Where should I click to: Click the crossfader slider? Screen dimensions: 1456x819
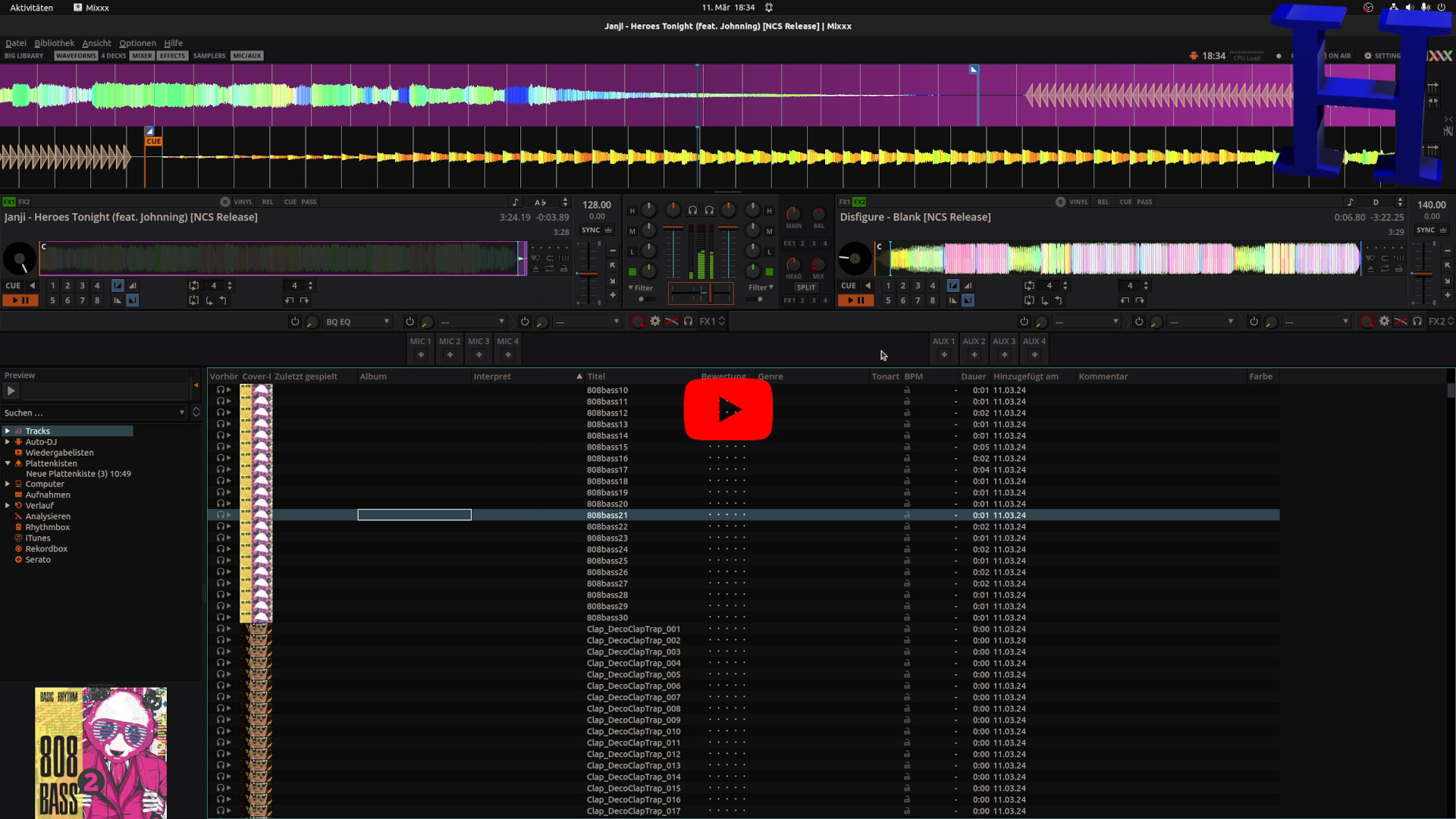click(x=701, y=292)
